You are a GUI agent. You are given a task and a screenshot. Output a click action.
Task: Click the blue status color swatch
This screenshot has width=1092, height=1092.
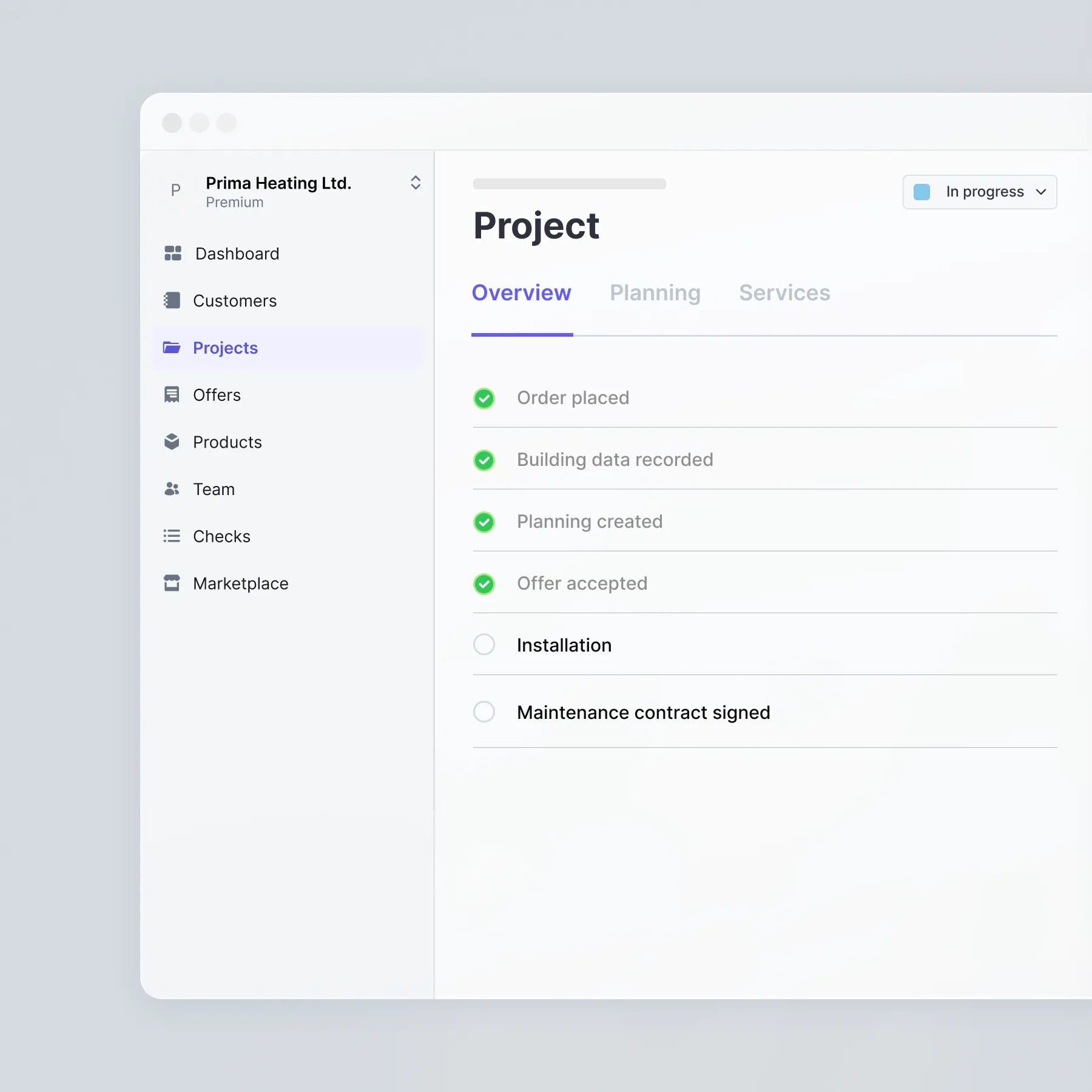click(x=922, y=192)
